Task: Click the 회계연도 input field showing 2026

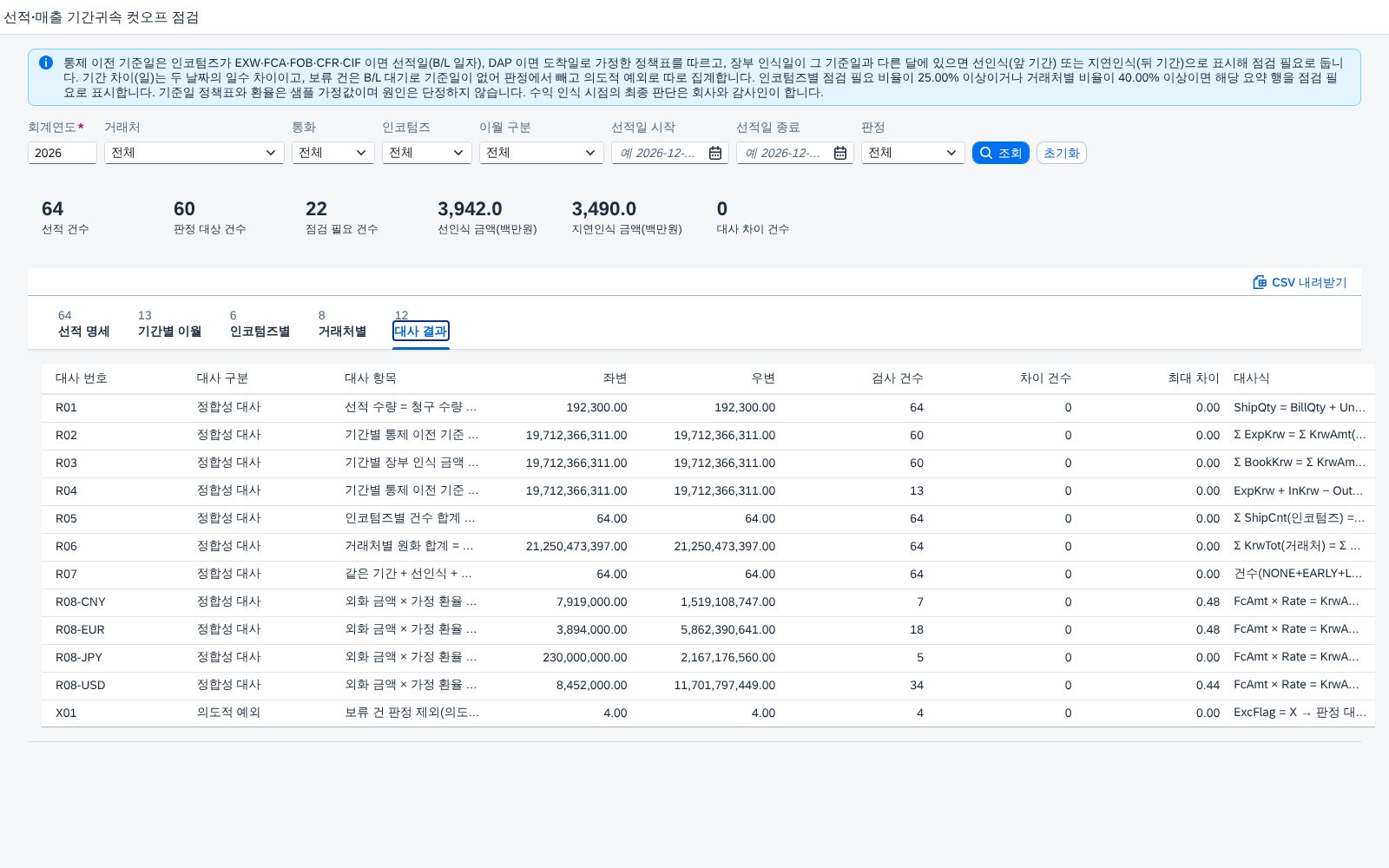Action: (62, 153)
